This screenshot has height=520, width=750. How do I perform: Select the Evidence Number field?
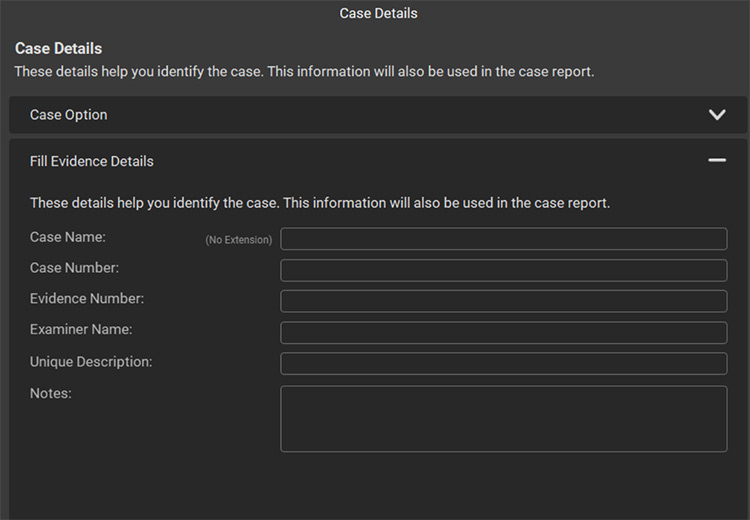point(504,301)
